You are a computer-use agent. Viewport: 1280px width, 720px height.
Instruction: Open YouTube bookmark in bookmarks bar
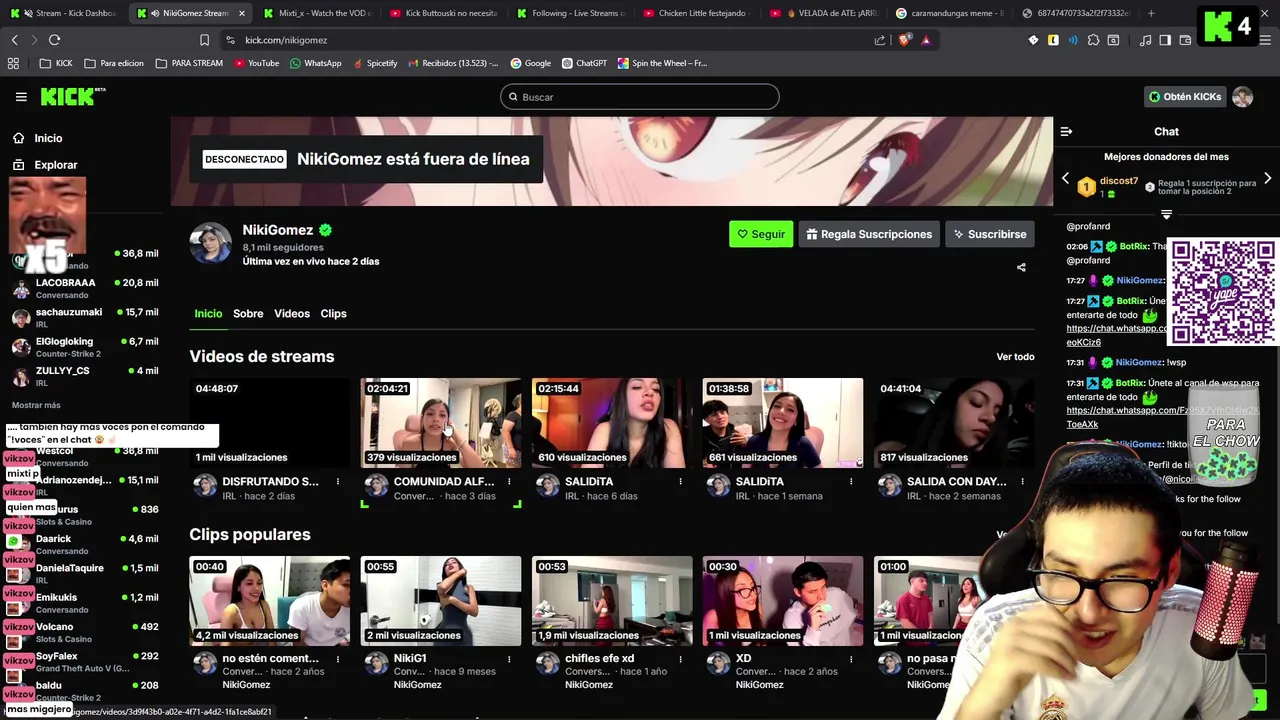256,63
